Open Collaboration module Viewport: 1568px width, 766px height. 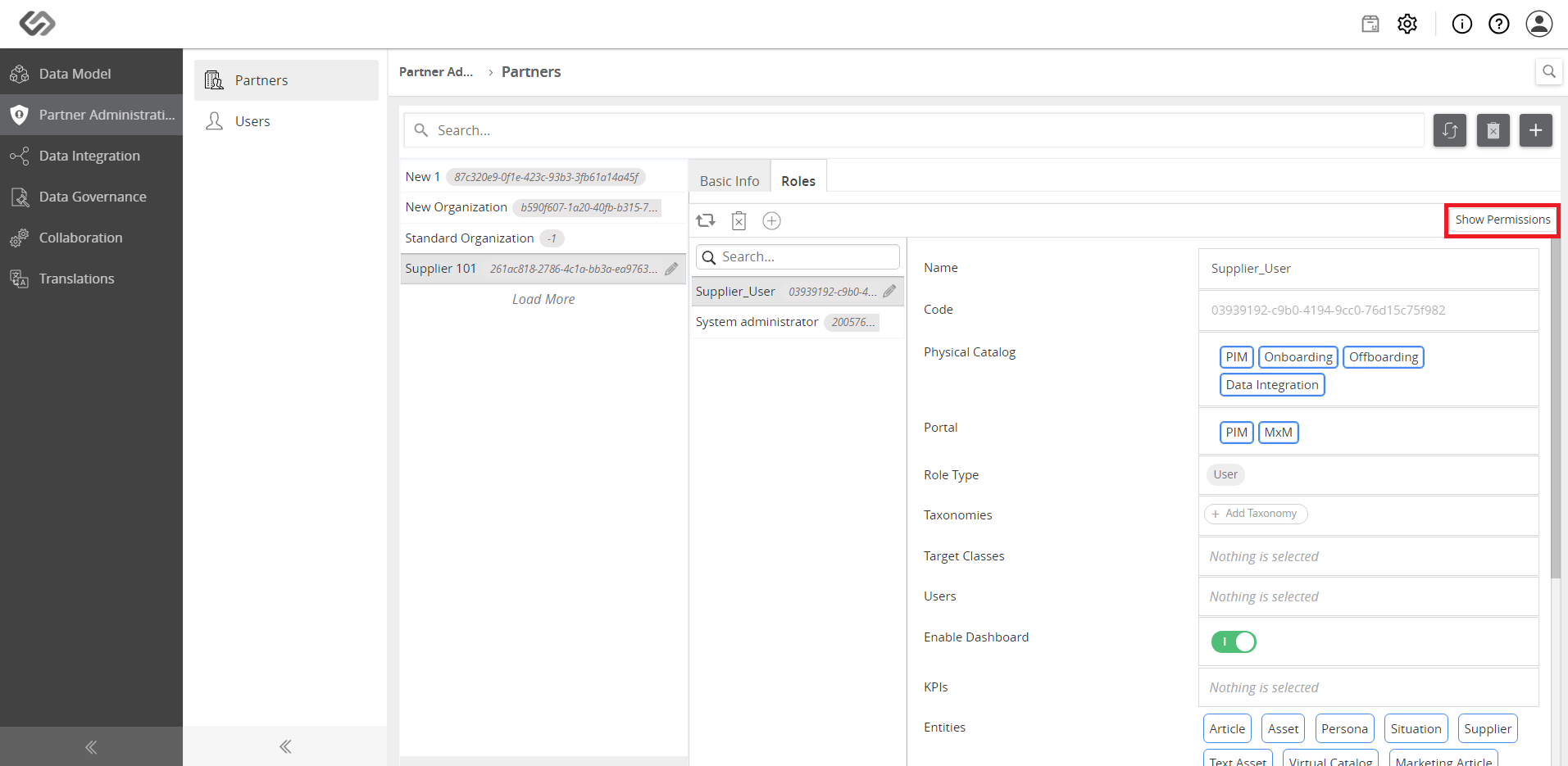(x=91, y=238)
